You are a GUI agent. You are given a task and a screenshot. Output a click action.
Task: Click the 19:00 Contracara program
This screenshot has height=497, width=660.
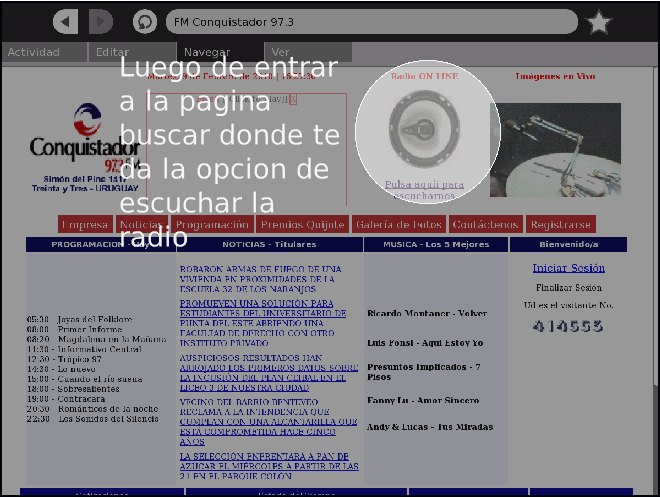(x=66, y=399)
